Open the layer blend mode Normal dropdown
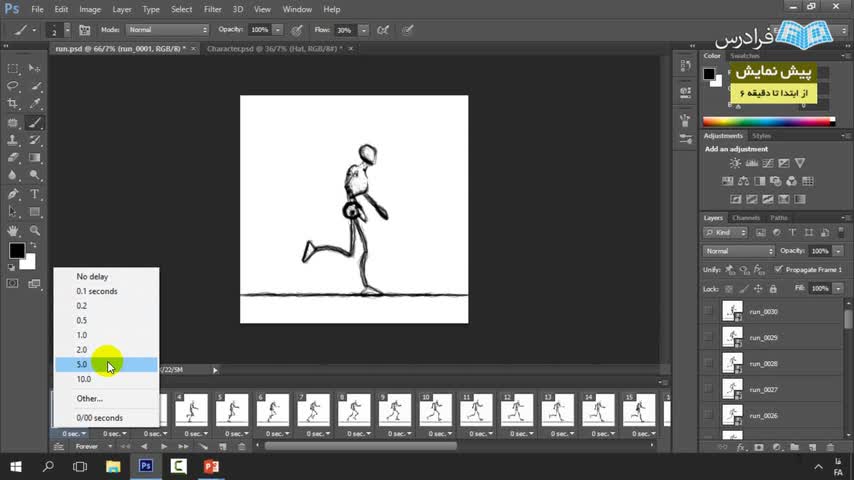Screen dimensions: 854x480 click(x=739, y=251)
